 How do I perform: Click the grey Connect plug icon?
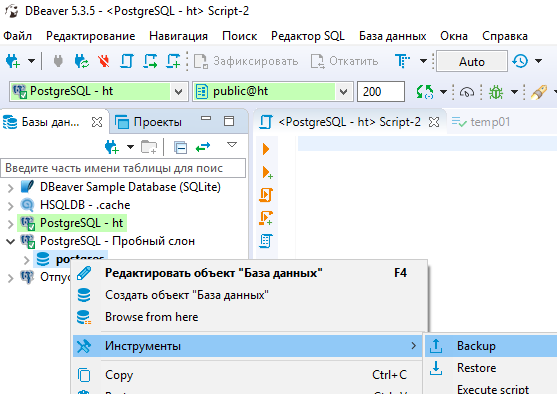point(58,61)
